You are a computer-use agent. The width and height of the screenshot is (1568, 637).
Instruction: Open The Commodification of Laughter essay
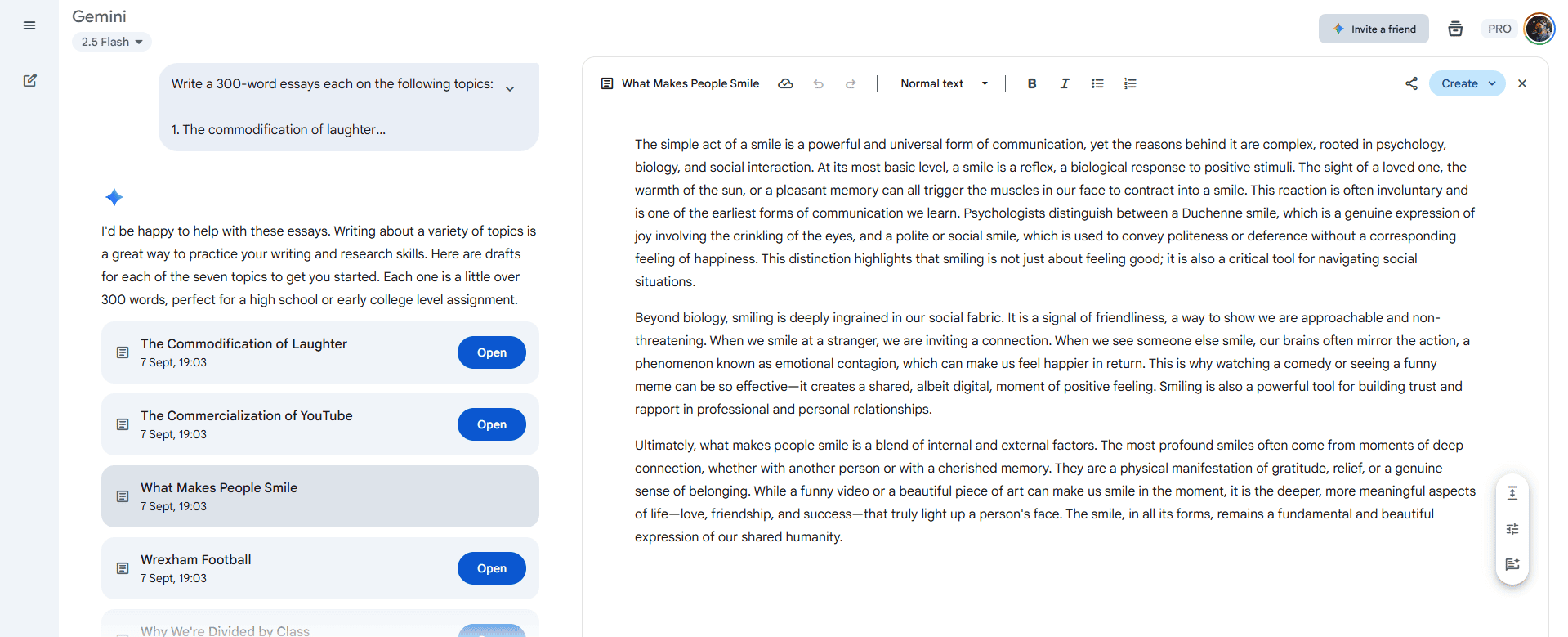point(491,352)
